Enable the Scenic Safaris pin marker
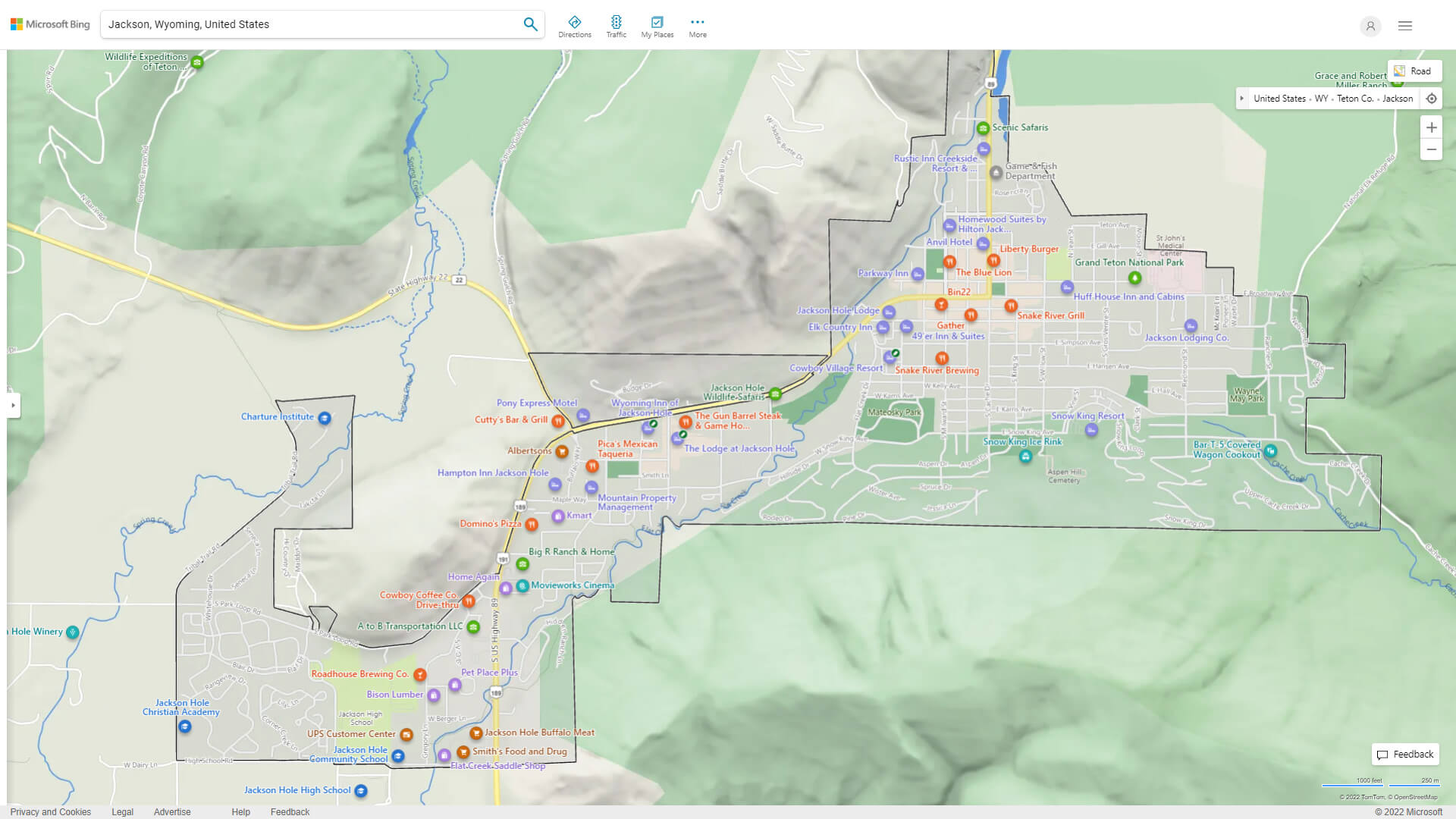 click(x=984, y=127)
